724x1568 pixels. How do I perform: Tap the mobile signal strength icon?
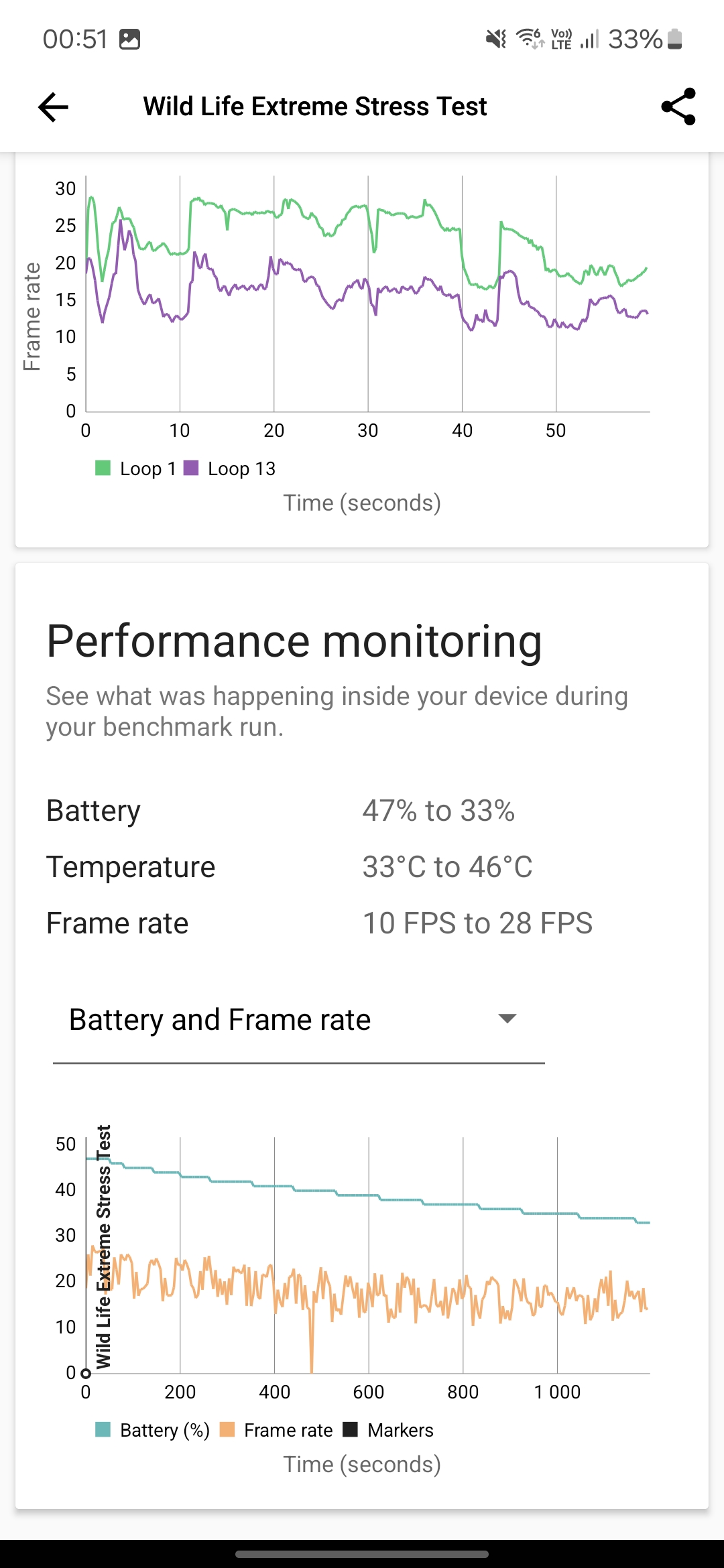[590, 39]
